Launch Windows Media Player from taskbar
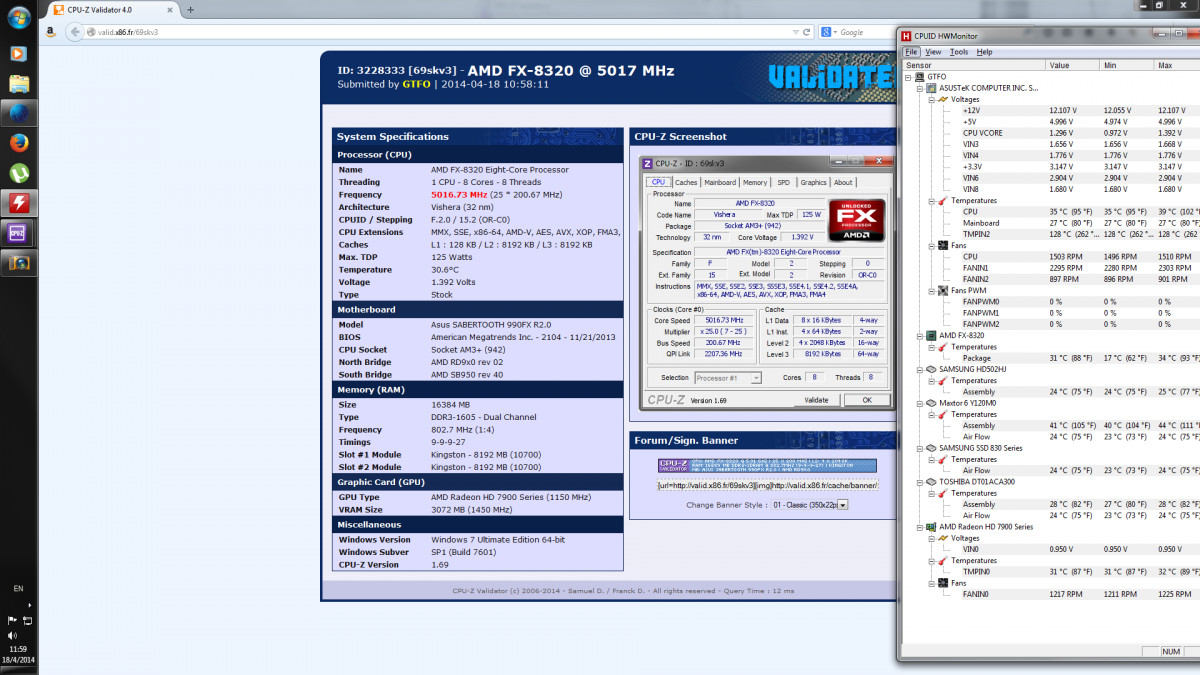 [18, 54]
